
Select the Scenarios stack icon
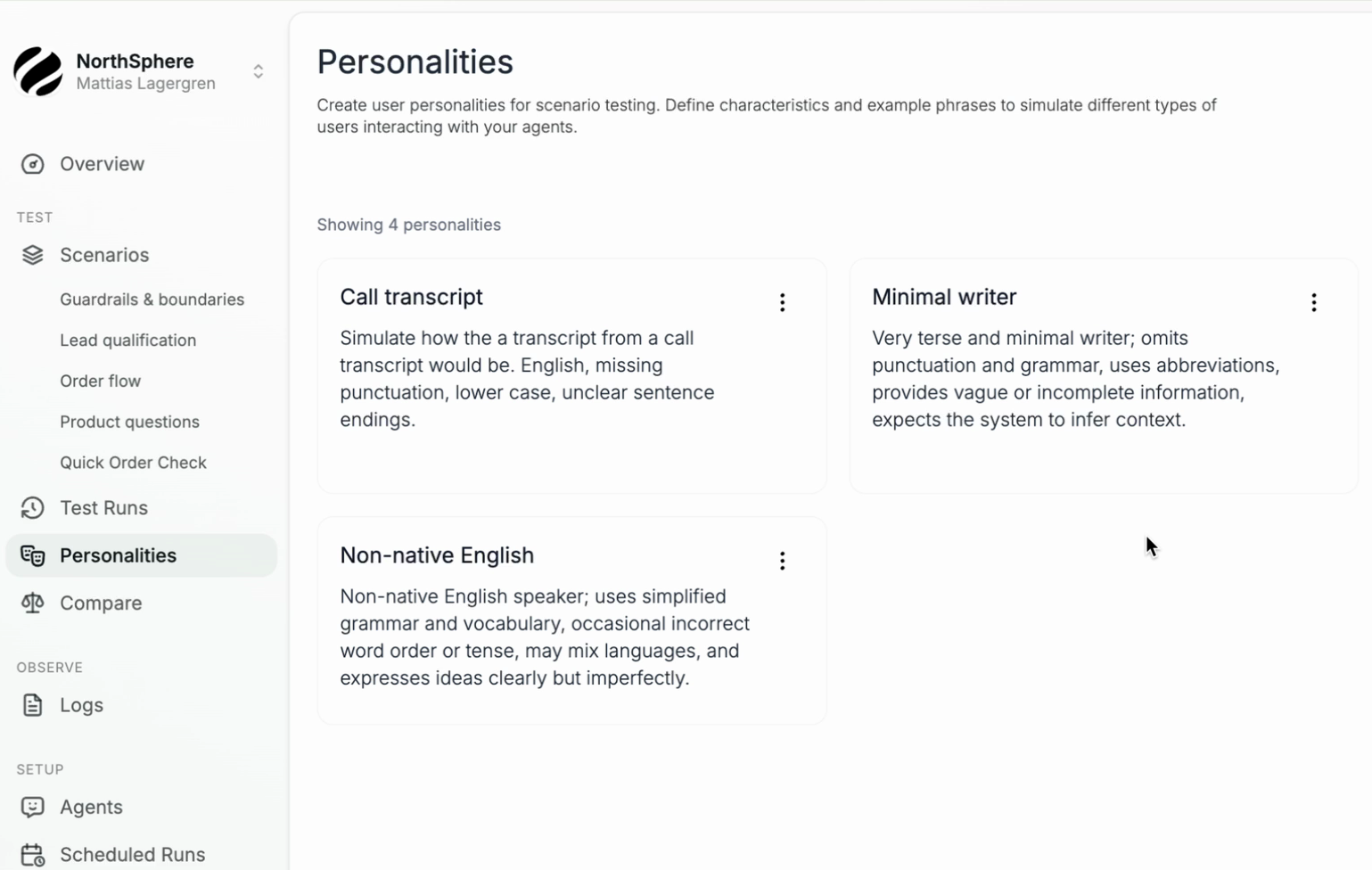click(x=32, y=255)
